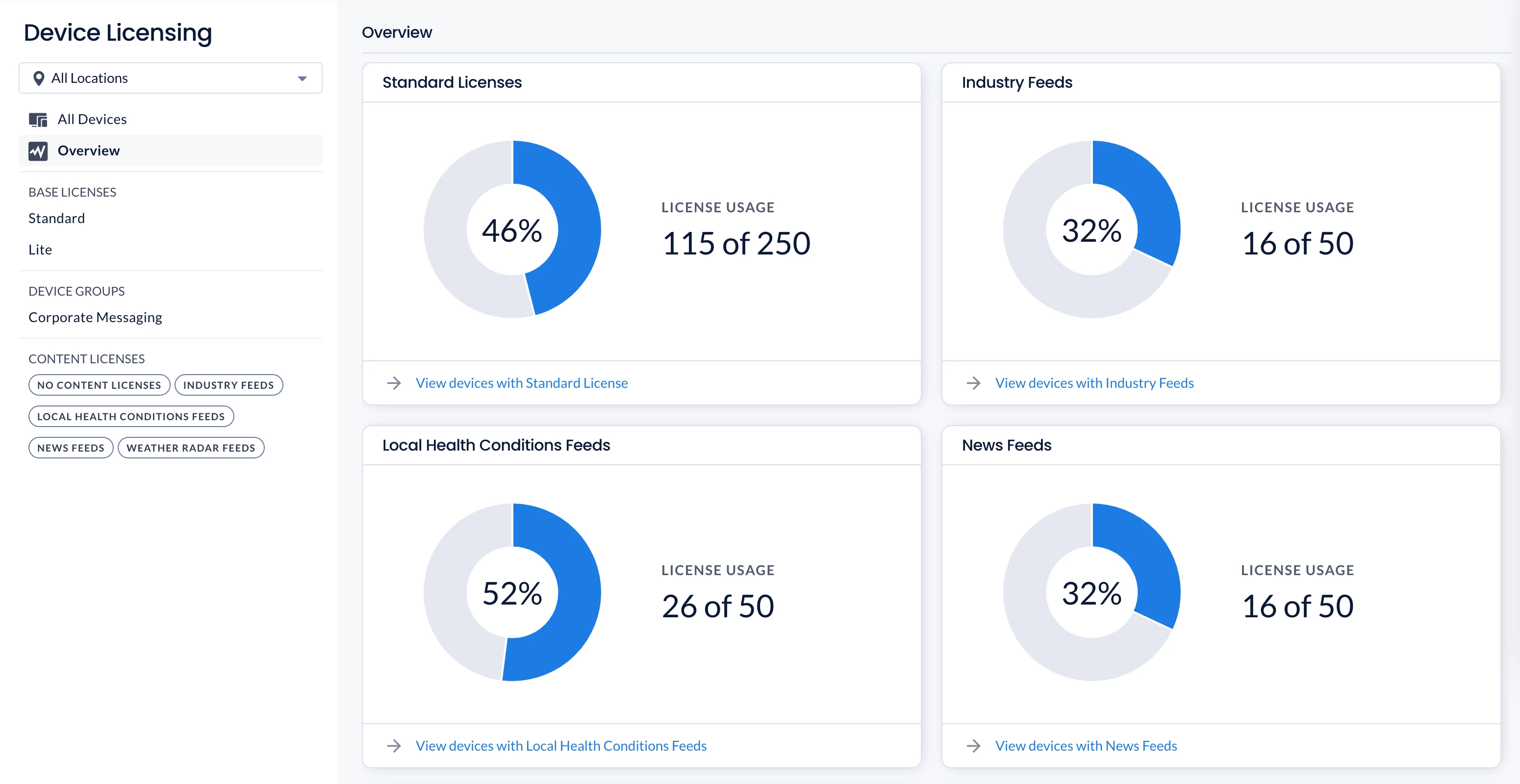Toggle the Industry Feeds filter chip
The width and height of the screenshot is (1520, 784).
coord(228,385)
